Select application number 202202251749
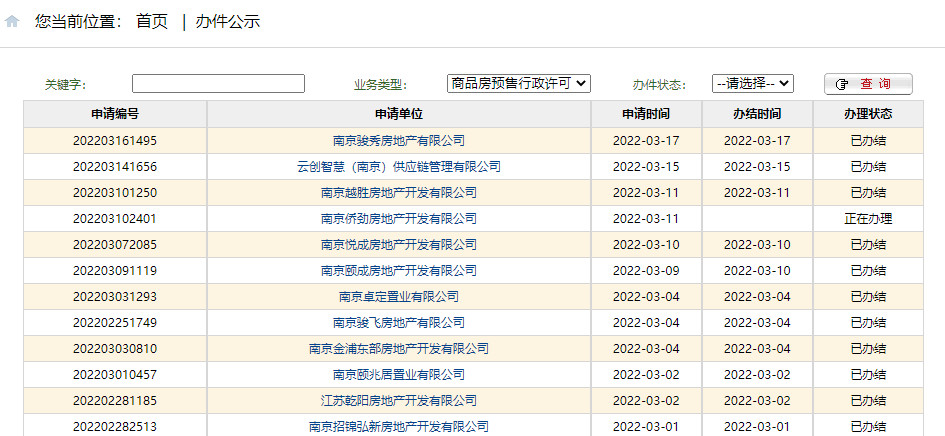945x436 pixels. (115, 323)
